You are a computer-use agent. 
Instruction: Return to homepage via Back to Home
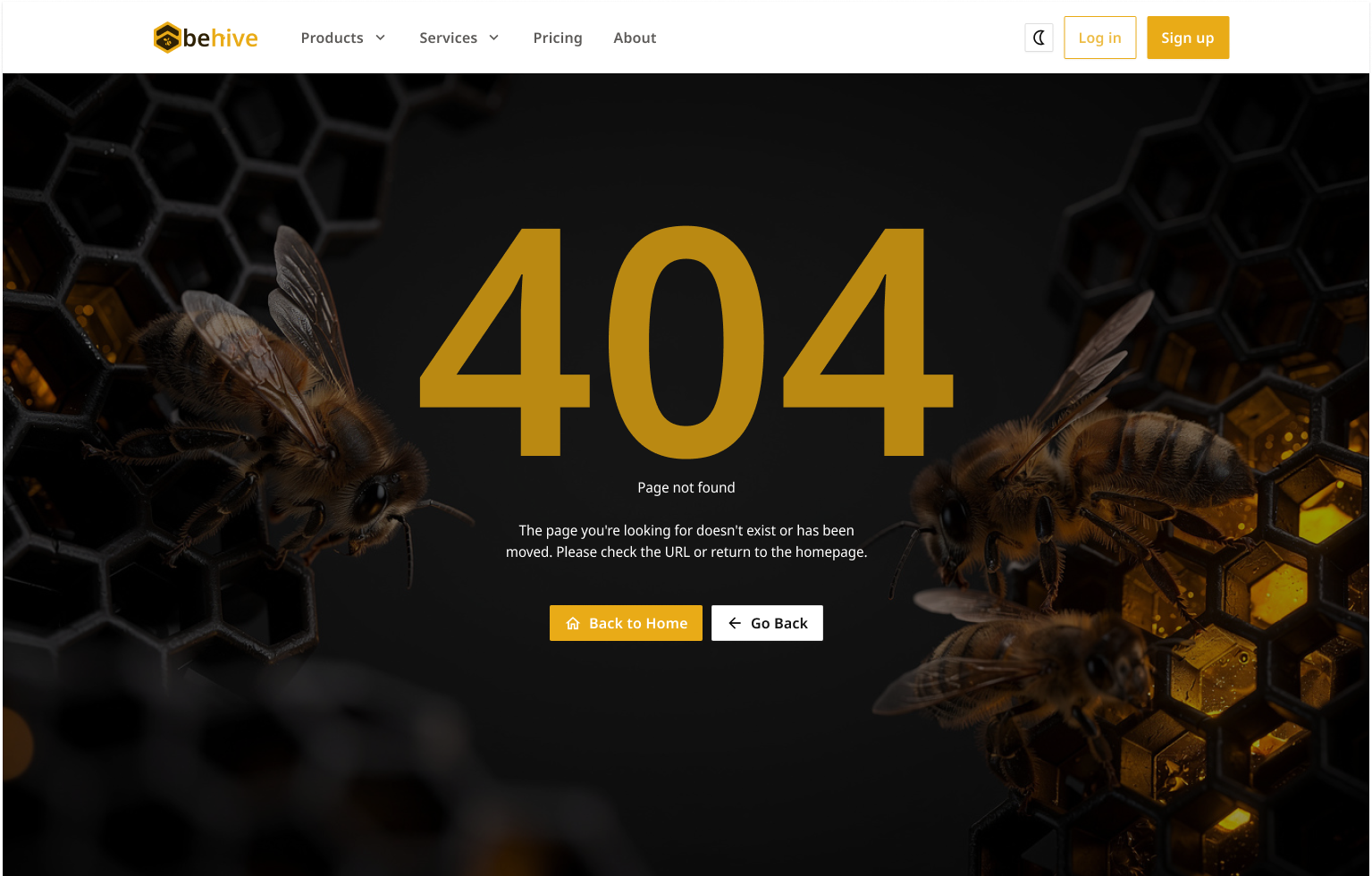tap(626, 623)
